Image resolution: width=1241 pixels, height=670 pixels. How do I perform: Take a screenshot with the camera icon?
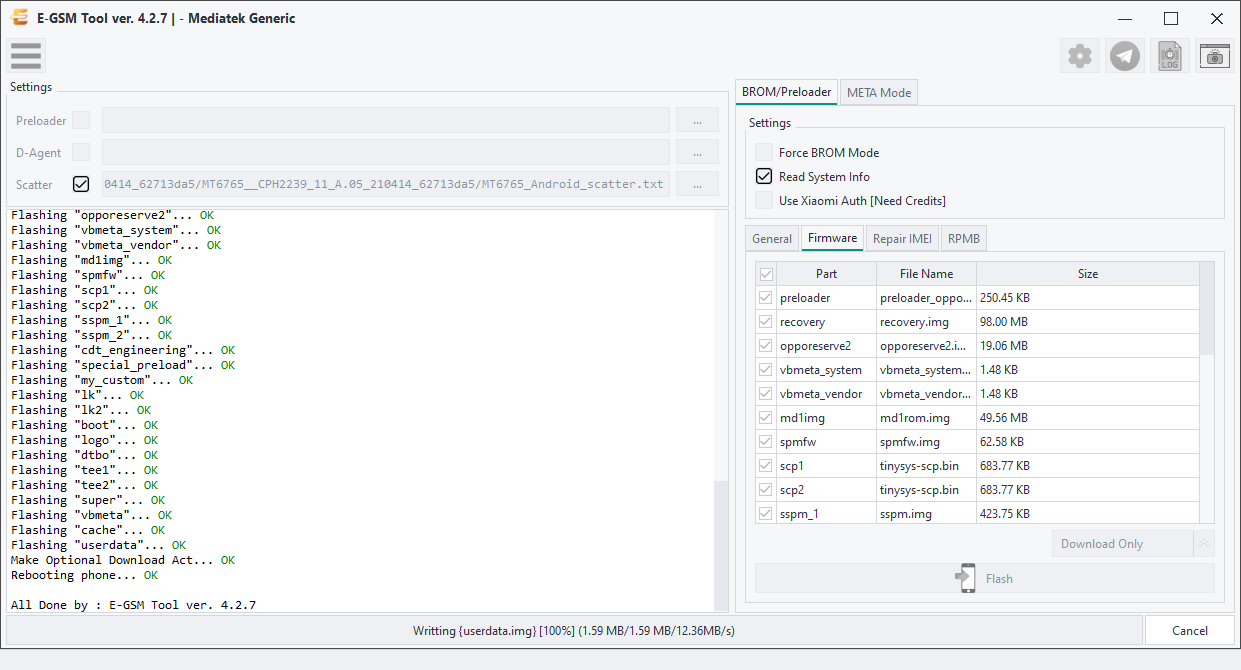click(x=1214, y=56)
